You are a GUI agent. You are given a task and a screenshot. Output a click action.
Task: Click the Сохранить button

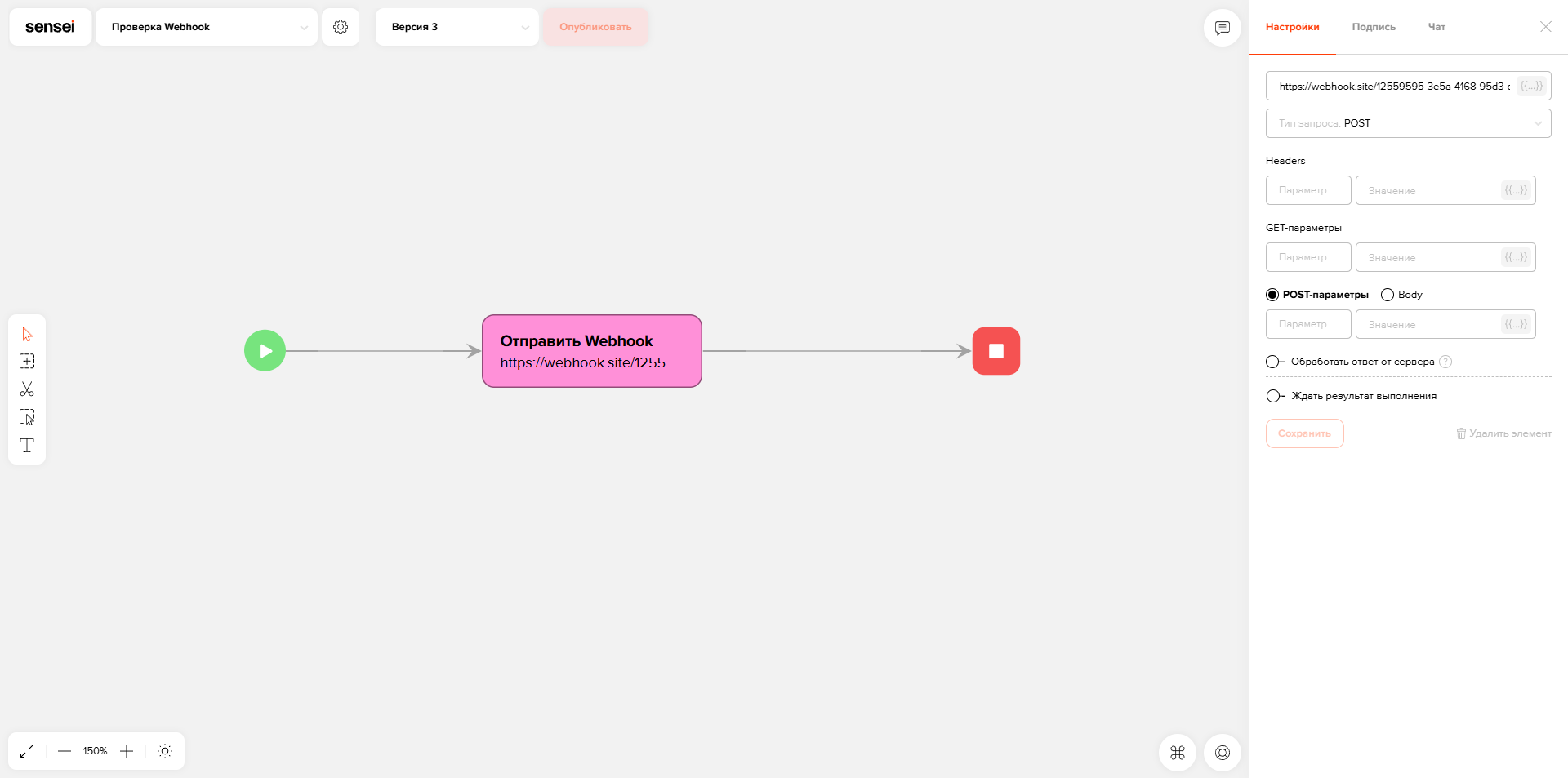[x=1305, y=433]
